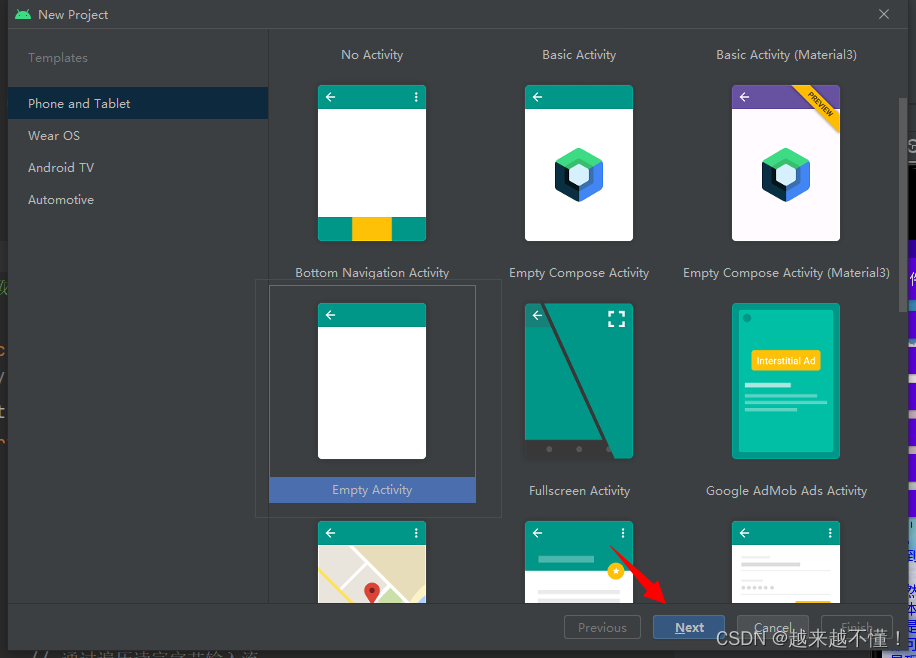Select the Phone and Tablet template category
The image size is (916, 658).
(138, 103)
